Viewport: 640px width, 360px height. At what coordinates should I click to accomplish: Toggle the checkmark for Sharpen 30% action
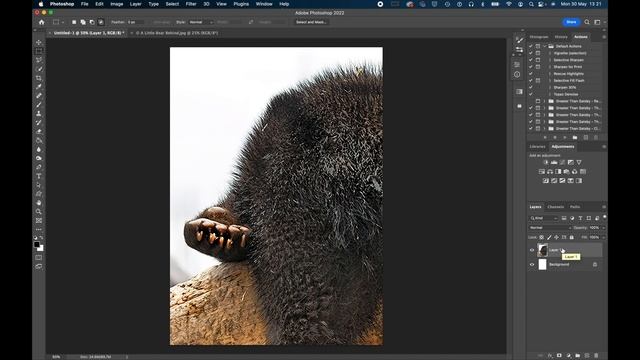[x=531, y=87]
